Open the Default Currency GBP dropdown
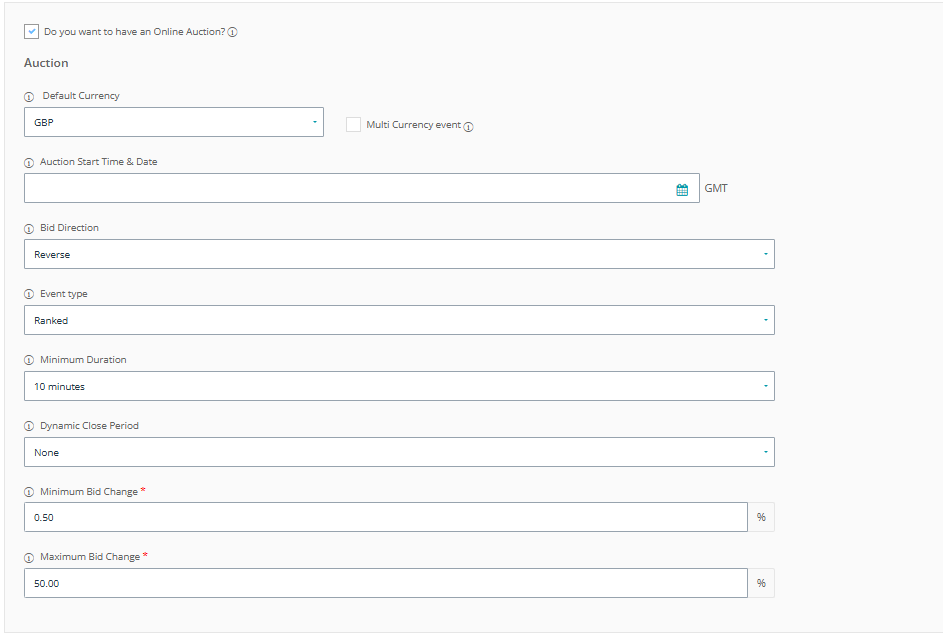The height and width of the screenshot is (639, 943). coord(173,122)
